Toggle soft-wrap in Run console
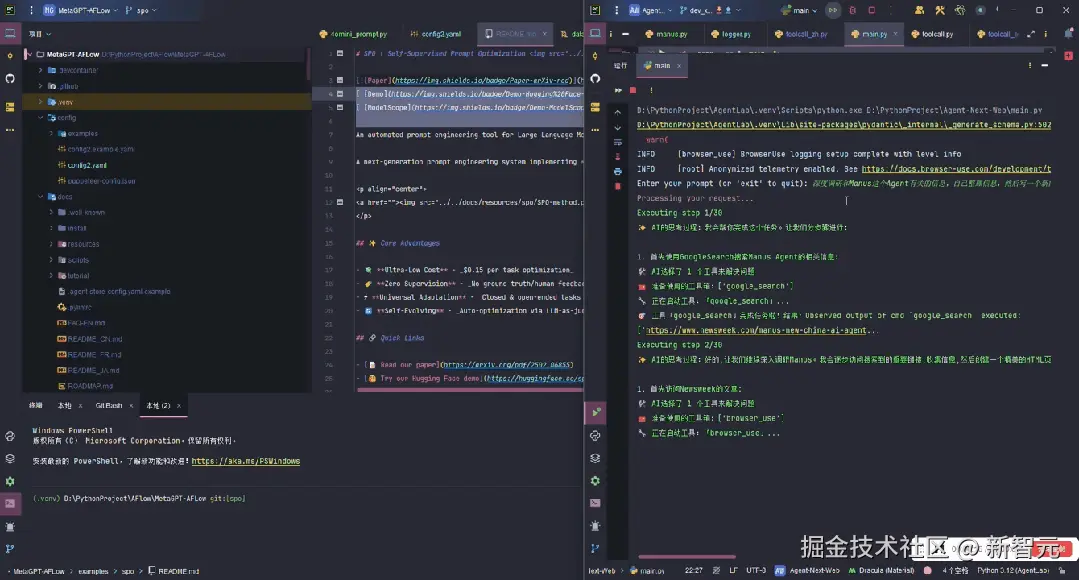The width and height of the screenshot is (1079, 580). pyautogui.click(x=618, y=142)
